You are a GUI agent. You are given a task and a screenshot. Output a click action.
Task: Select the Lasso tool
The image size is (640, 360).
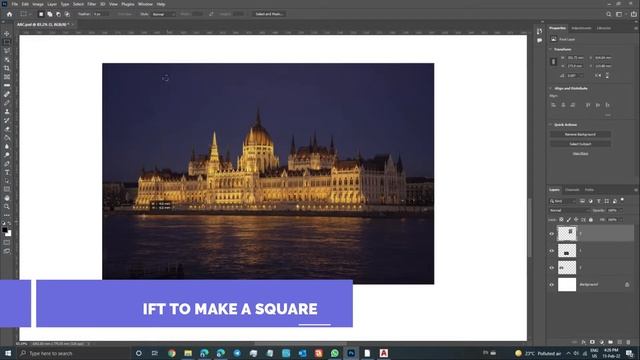[7, 51]
